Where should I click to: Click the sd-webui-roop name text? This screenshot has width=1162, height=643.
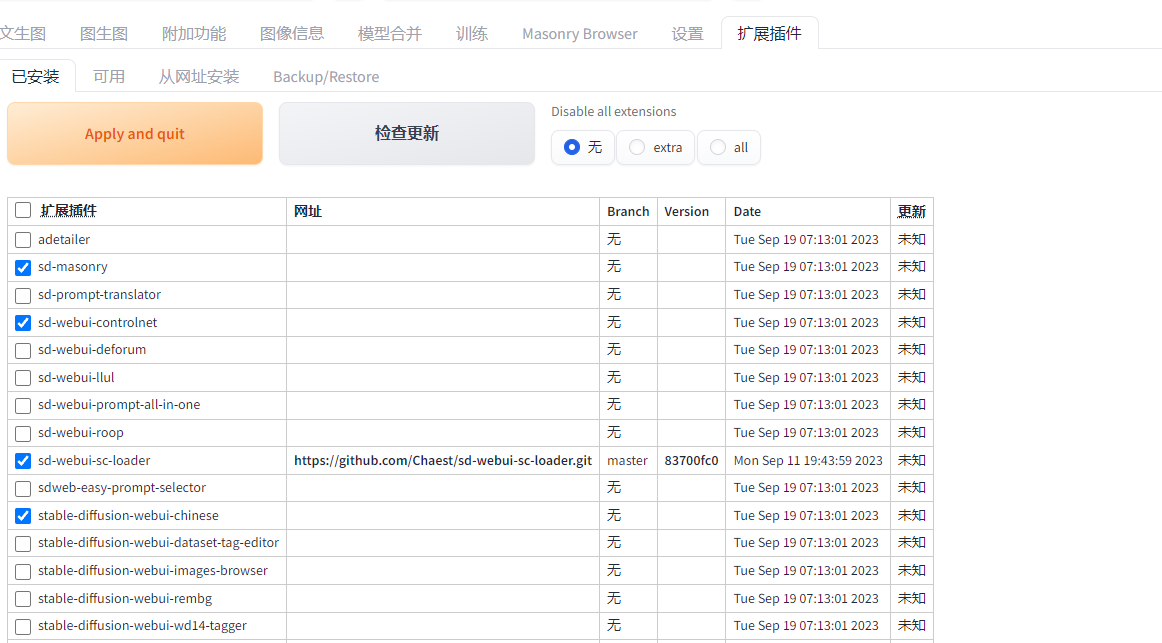pyautogui.click(x=81, y=432)
